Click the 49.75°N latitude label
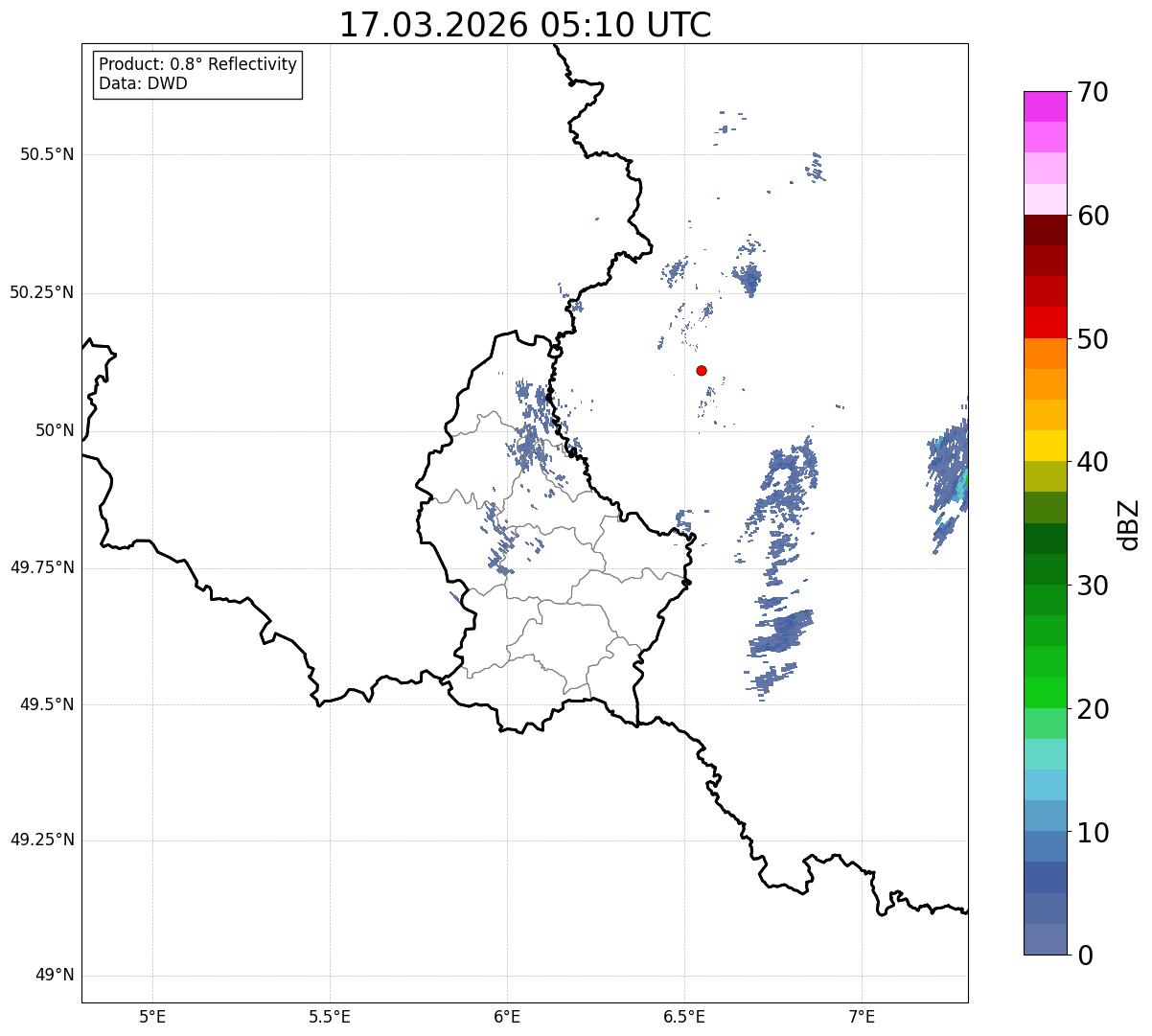Screen dimensions: 1152x1036 coord(41,567)
